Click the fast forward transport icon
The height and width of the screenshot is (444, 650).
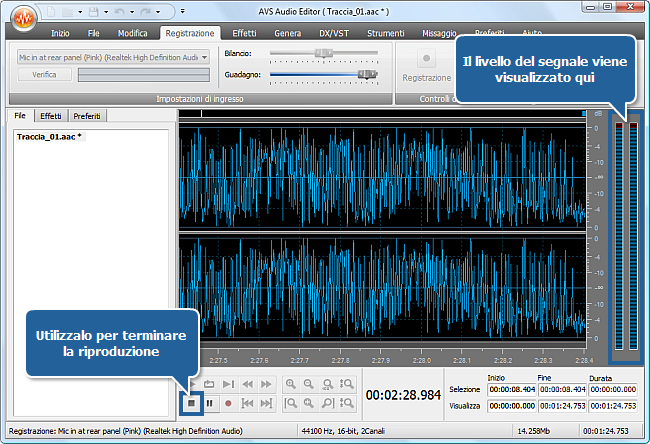[x=266, y=384]
